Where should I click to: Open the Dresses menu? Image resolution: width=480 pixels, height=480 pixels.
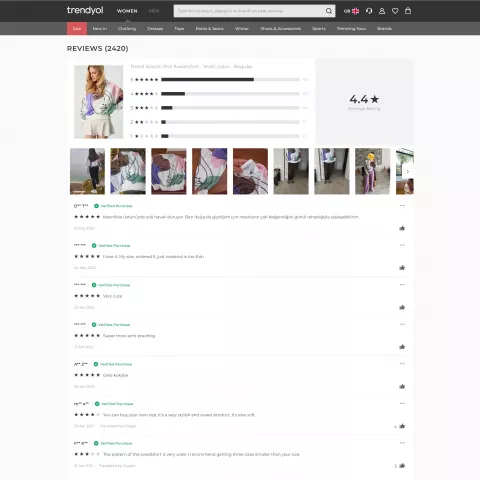tap(155, 29)
